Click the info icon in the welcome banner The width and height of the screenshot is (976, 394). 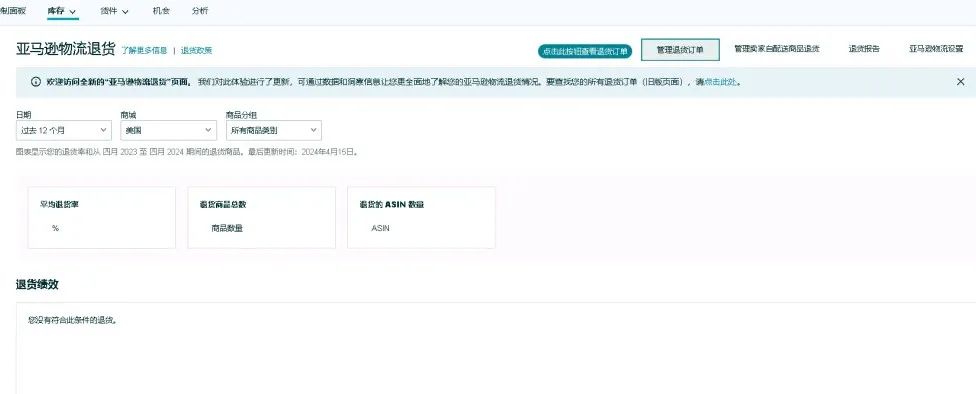coord(35,82)
